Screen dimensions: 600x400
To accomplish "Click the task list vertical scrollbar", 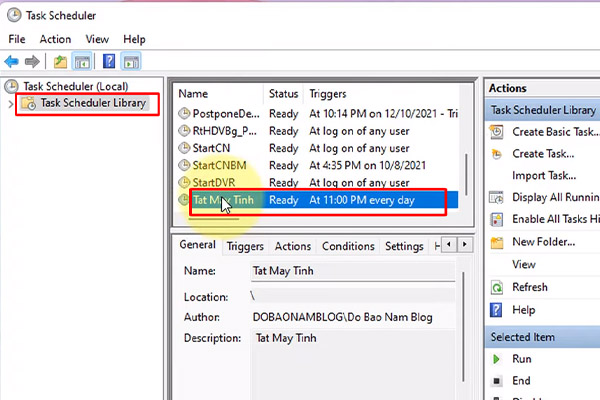I will pos(466,175).
